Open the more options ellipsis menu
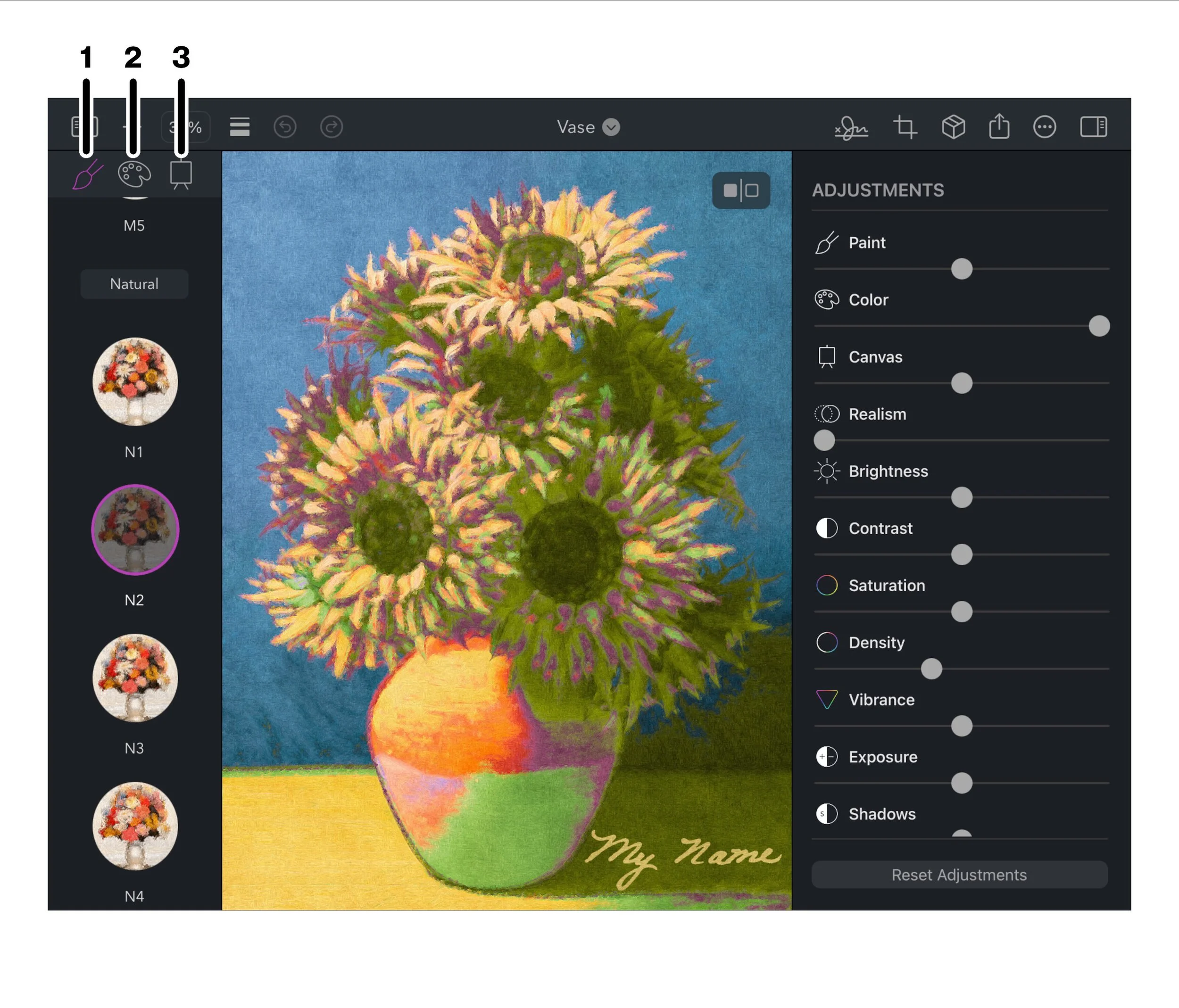 pyautogui.click(x=1045, y=127)
